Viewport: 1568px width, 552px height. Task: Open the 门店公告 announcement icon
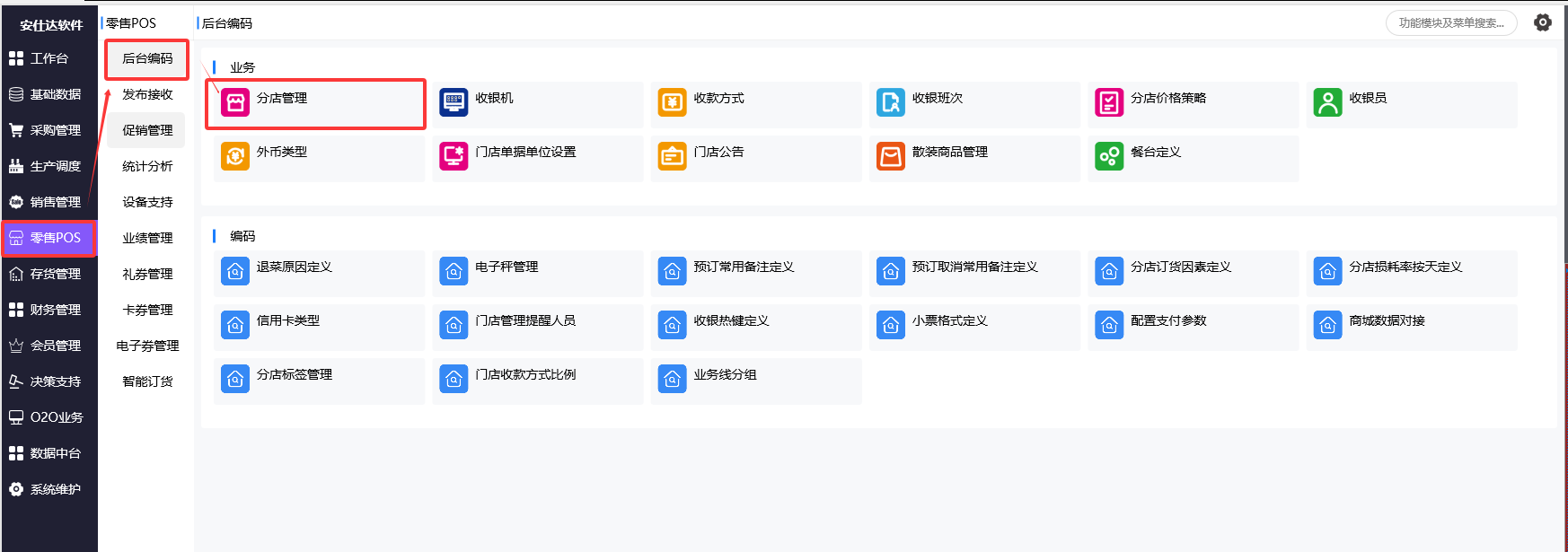click(672, 157)
